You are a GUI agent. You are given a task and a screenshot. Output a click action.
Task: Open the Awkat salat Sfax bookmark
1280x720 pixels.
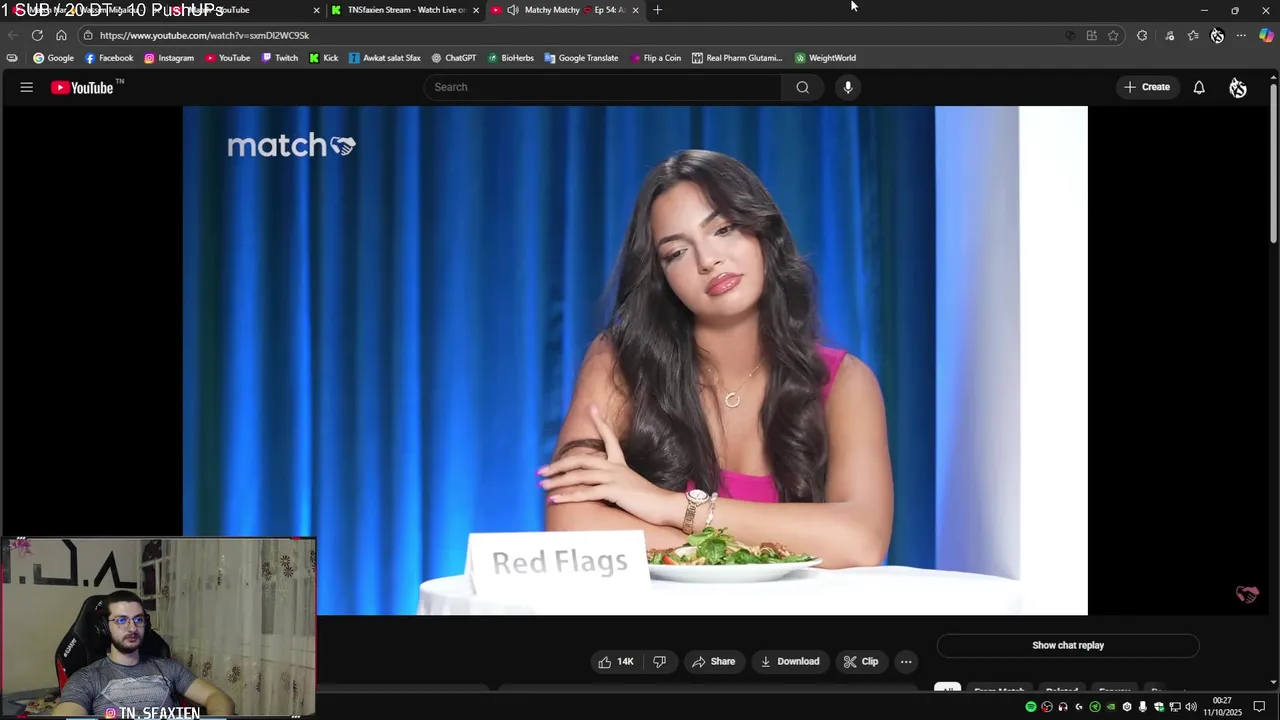(x=384, y=58)
